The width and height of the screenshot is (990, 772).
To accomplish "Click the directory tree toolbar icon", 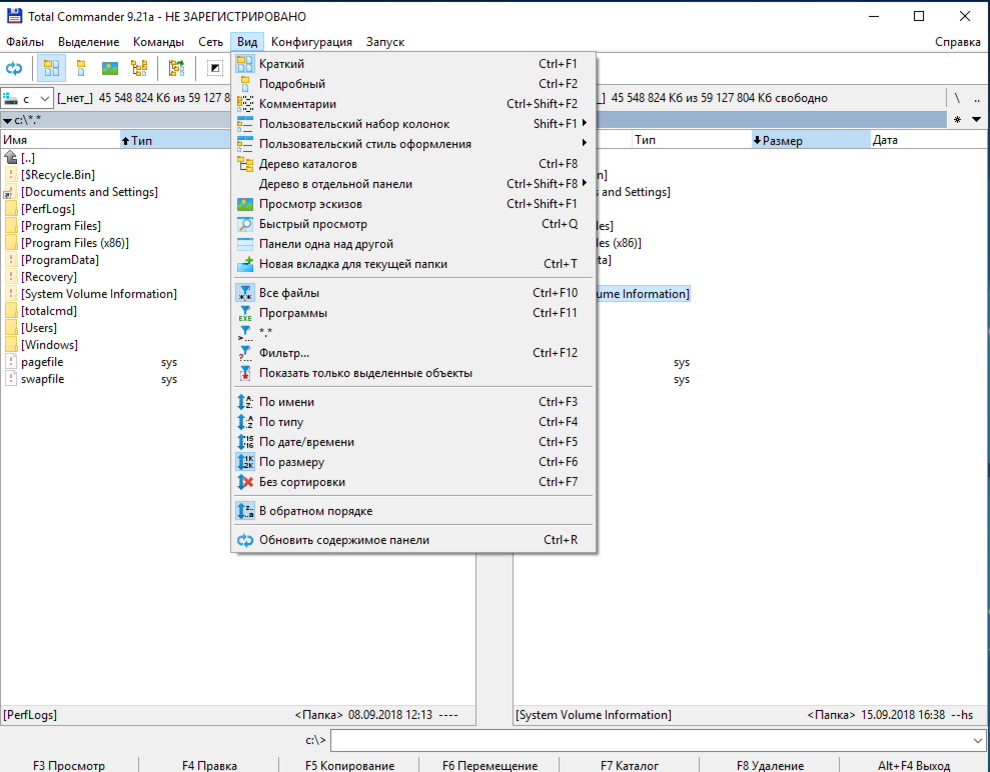I will [139, 68].
